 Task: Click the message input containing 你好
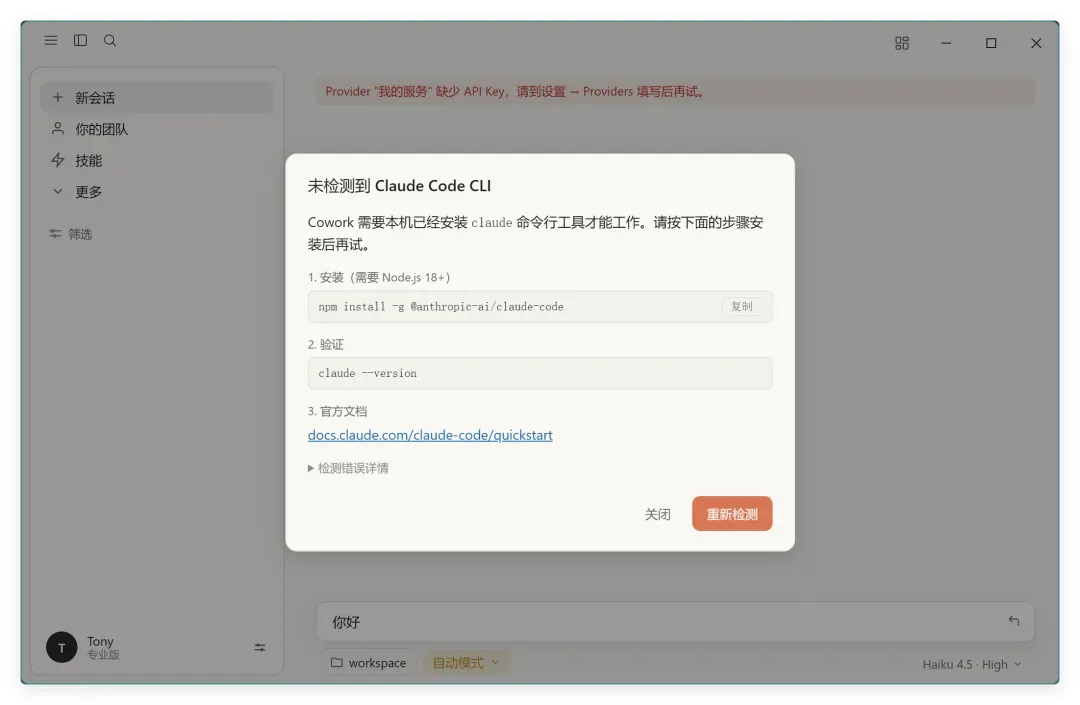[675, 622]
